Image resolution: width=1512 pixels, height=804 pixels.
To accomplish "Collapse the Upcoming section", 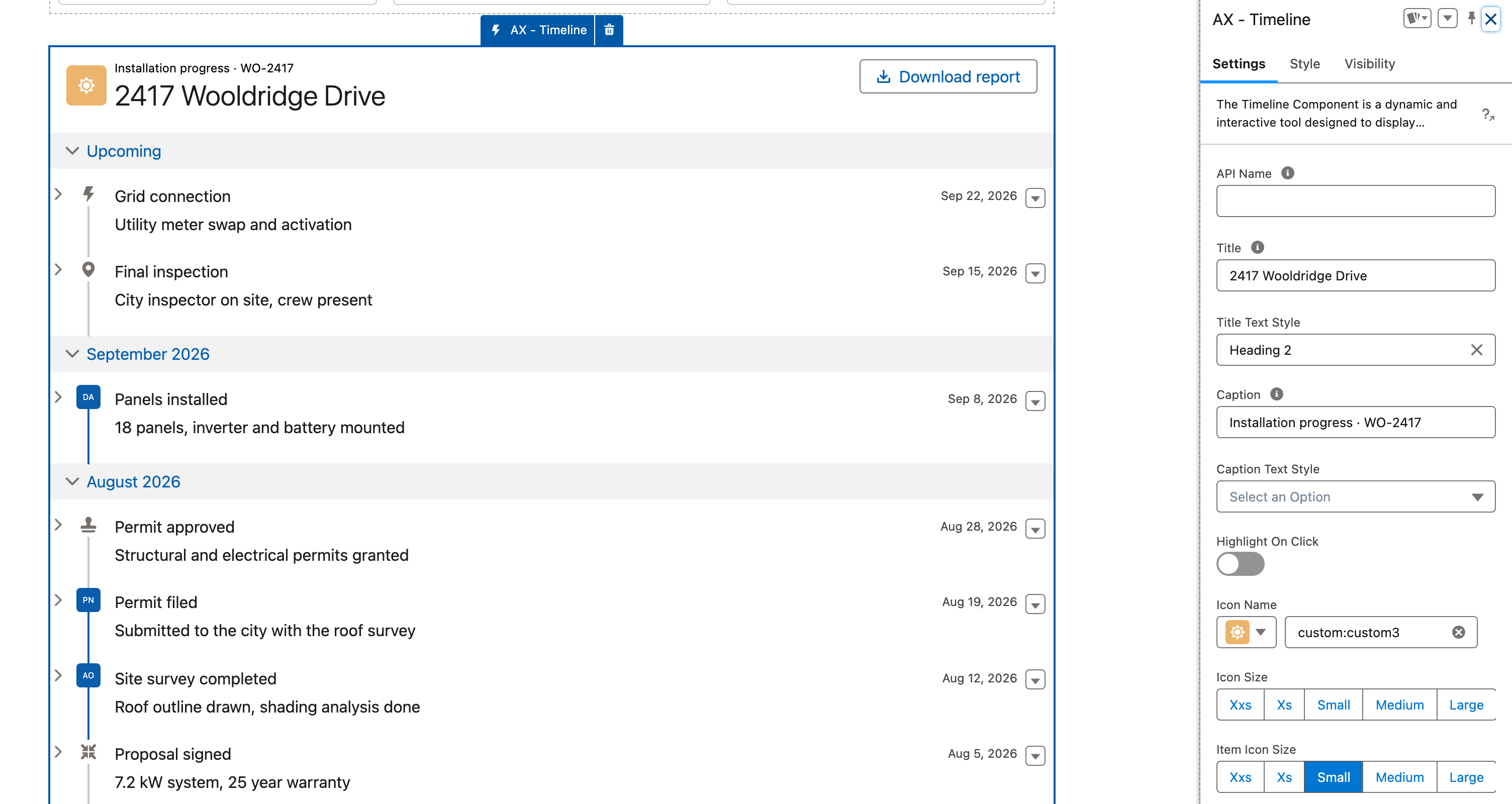I will (x=72, y=151).
